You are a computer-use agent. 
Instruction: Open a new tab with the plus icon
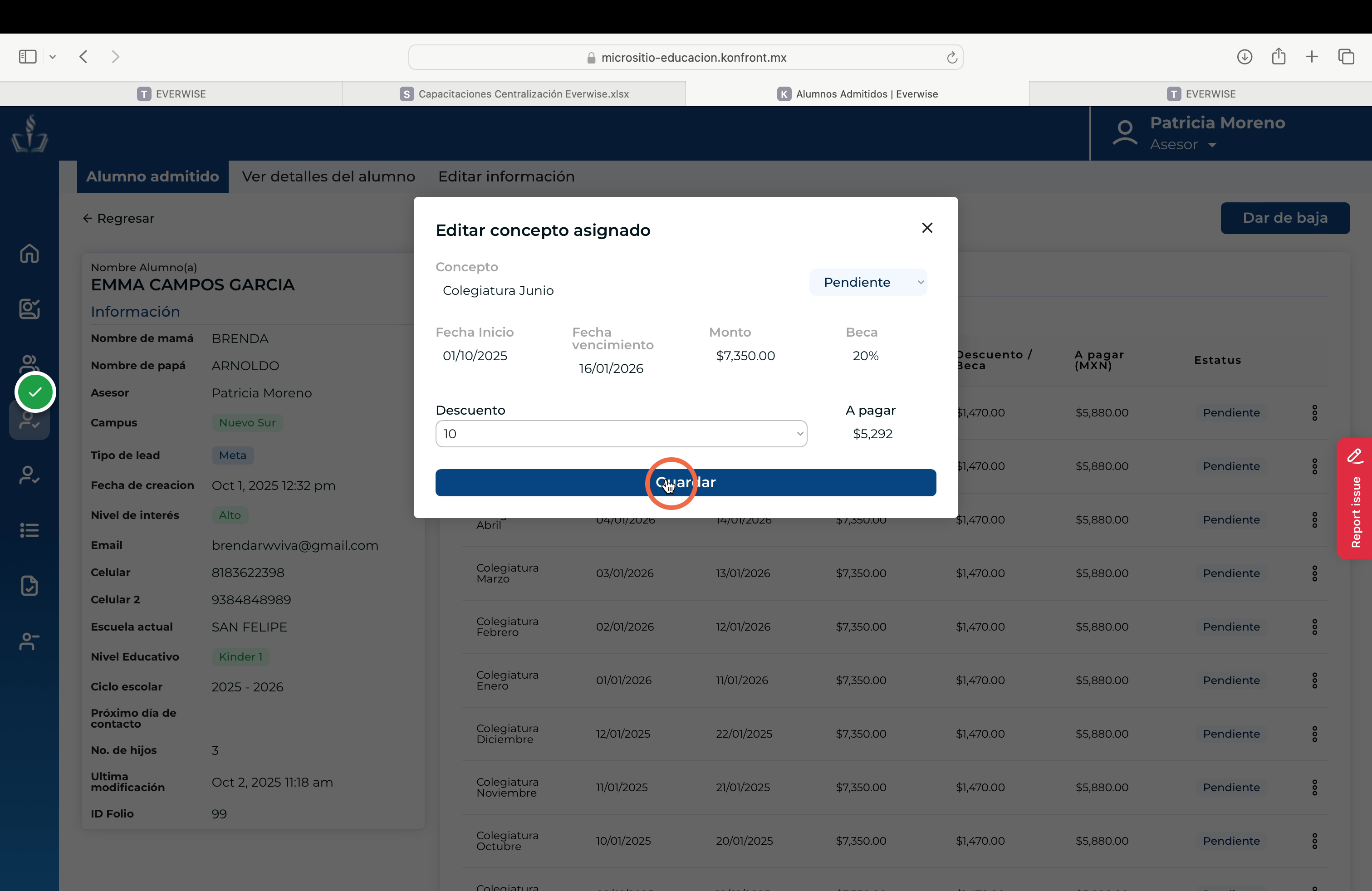point(1312,56)
